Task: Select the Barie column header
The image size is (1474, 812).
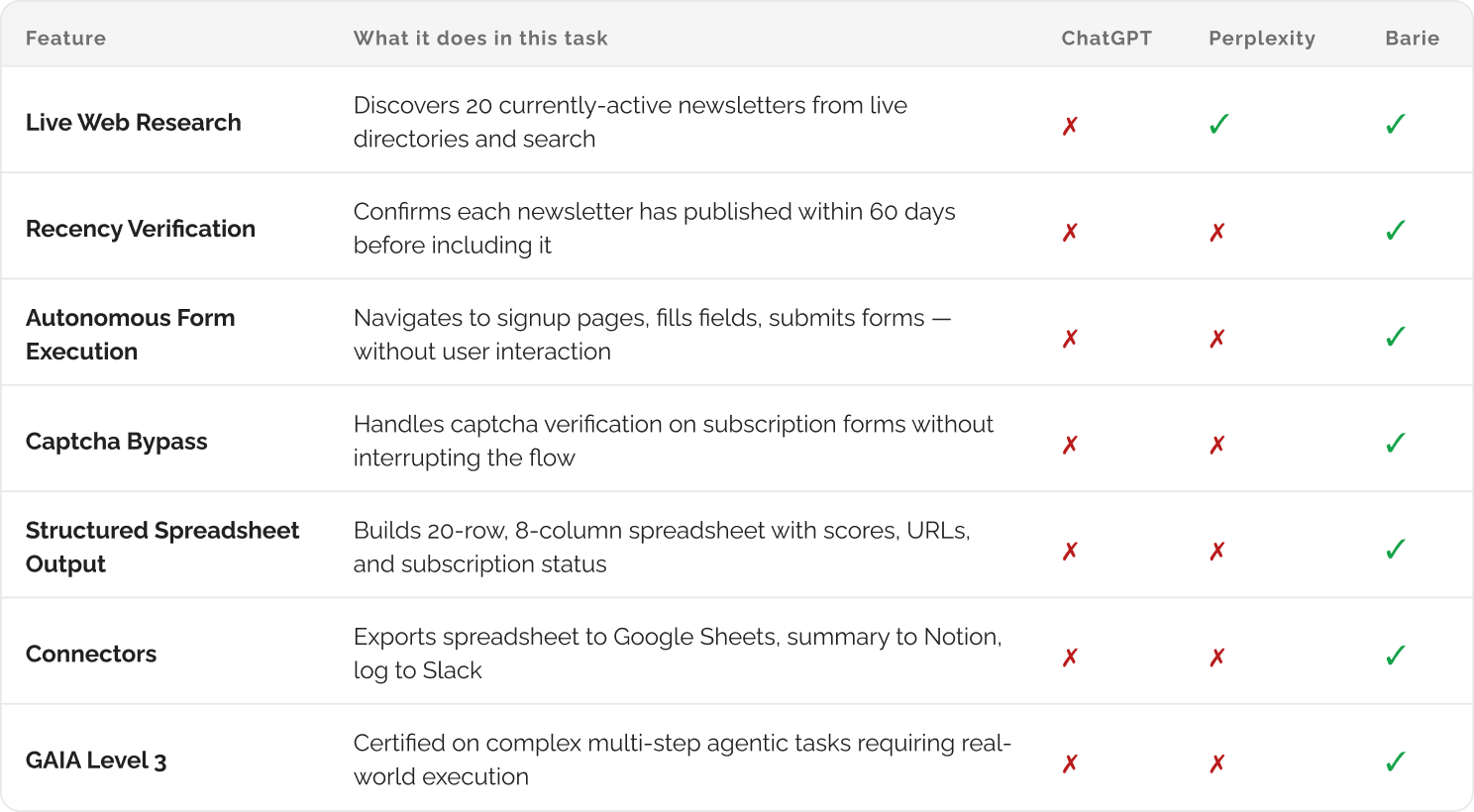Action: point(1412,39)
